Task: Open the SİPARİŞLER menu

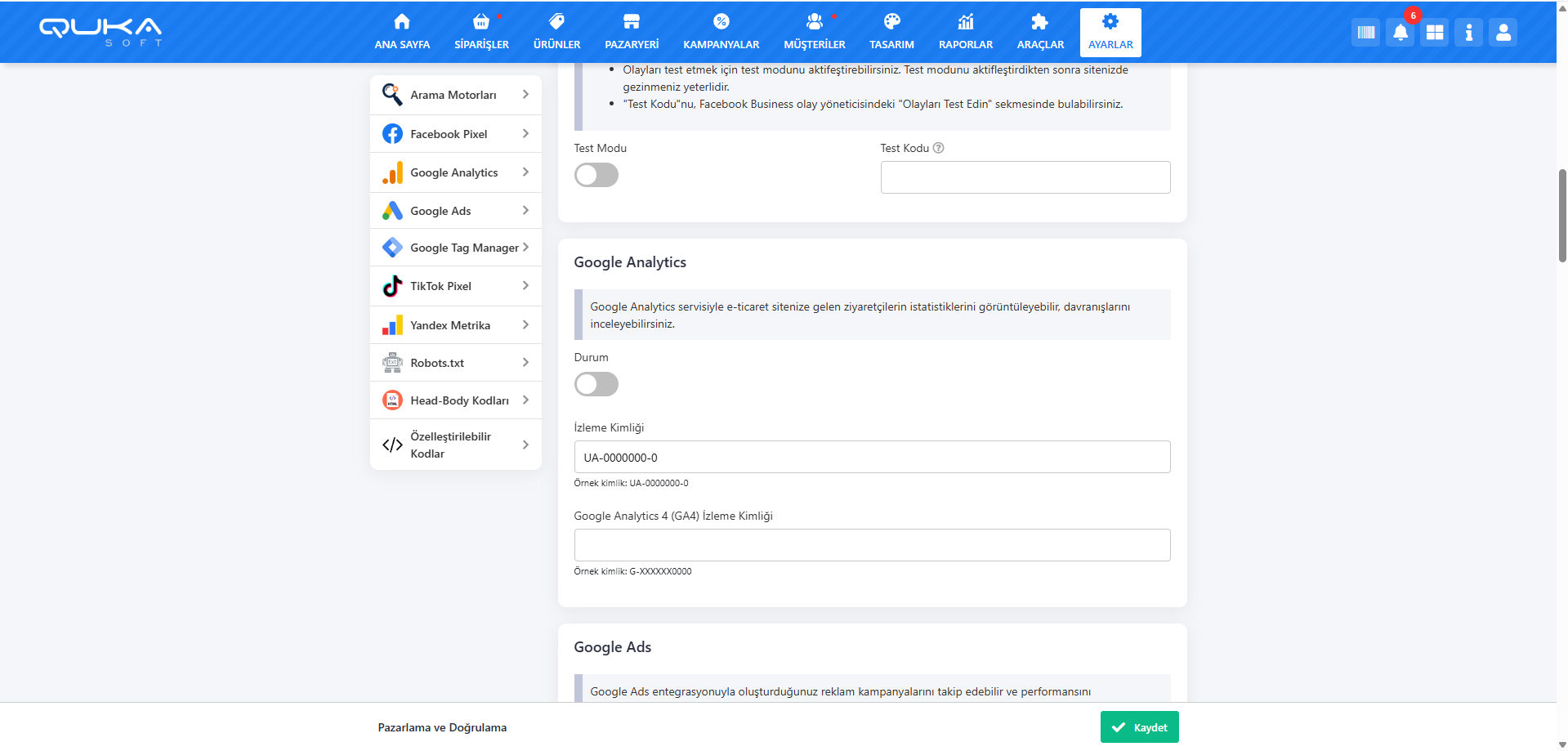Action: coord(481,33)
